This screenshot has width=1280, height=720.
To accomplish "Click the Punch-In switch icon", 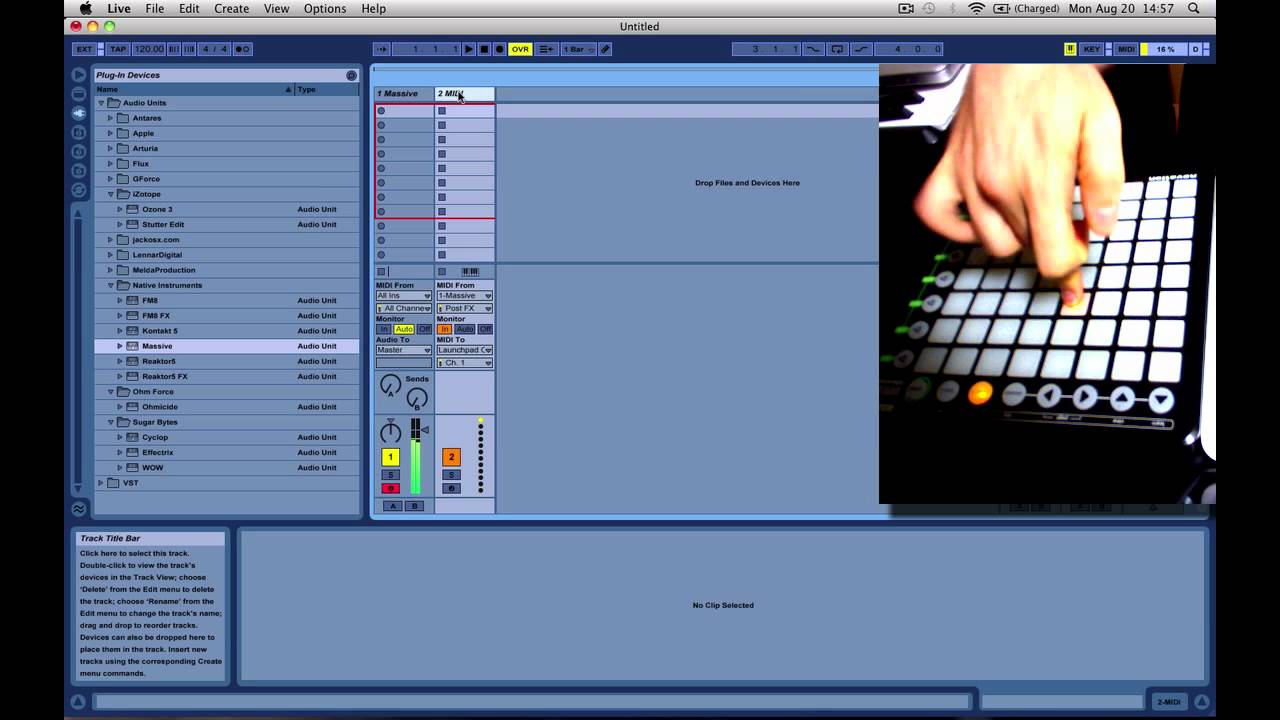I will pyautogui.click(x=813, y=49).
